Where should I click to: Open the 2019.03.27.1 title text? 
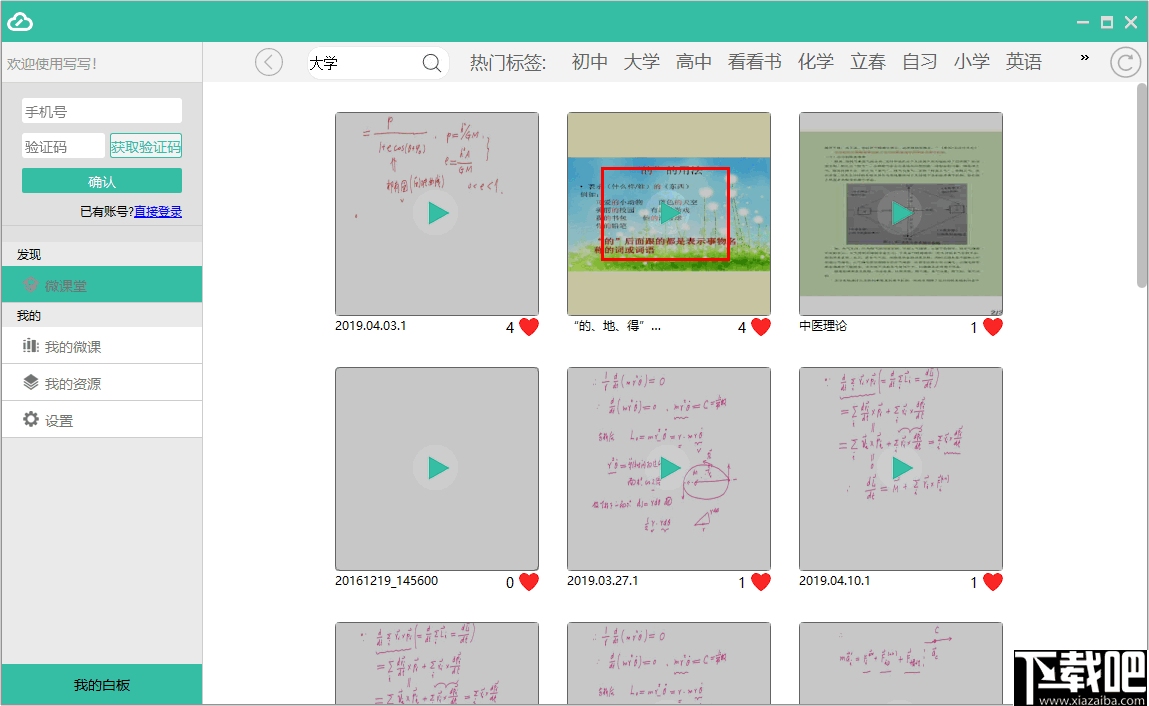[602, 581]
